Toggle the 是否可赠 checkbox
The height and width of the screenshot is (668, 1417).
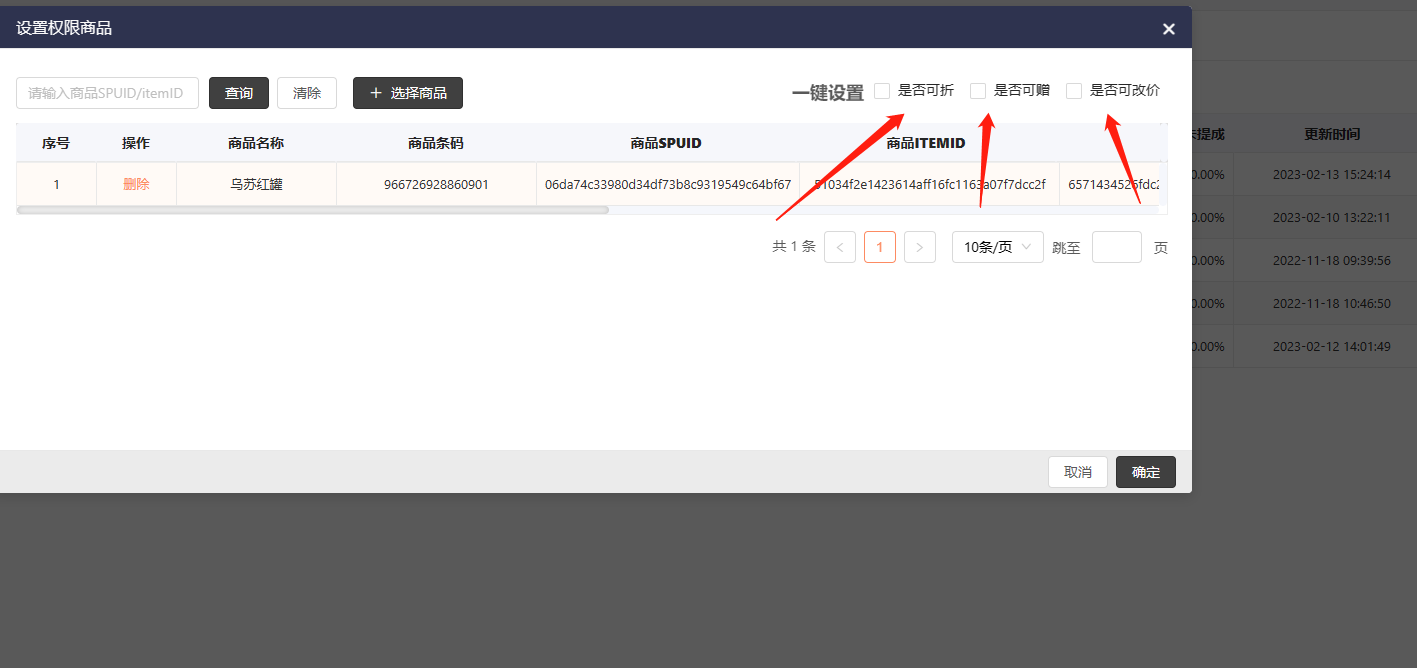click(978, 91)
